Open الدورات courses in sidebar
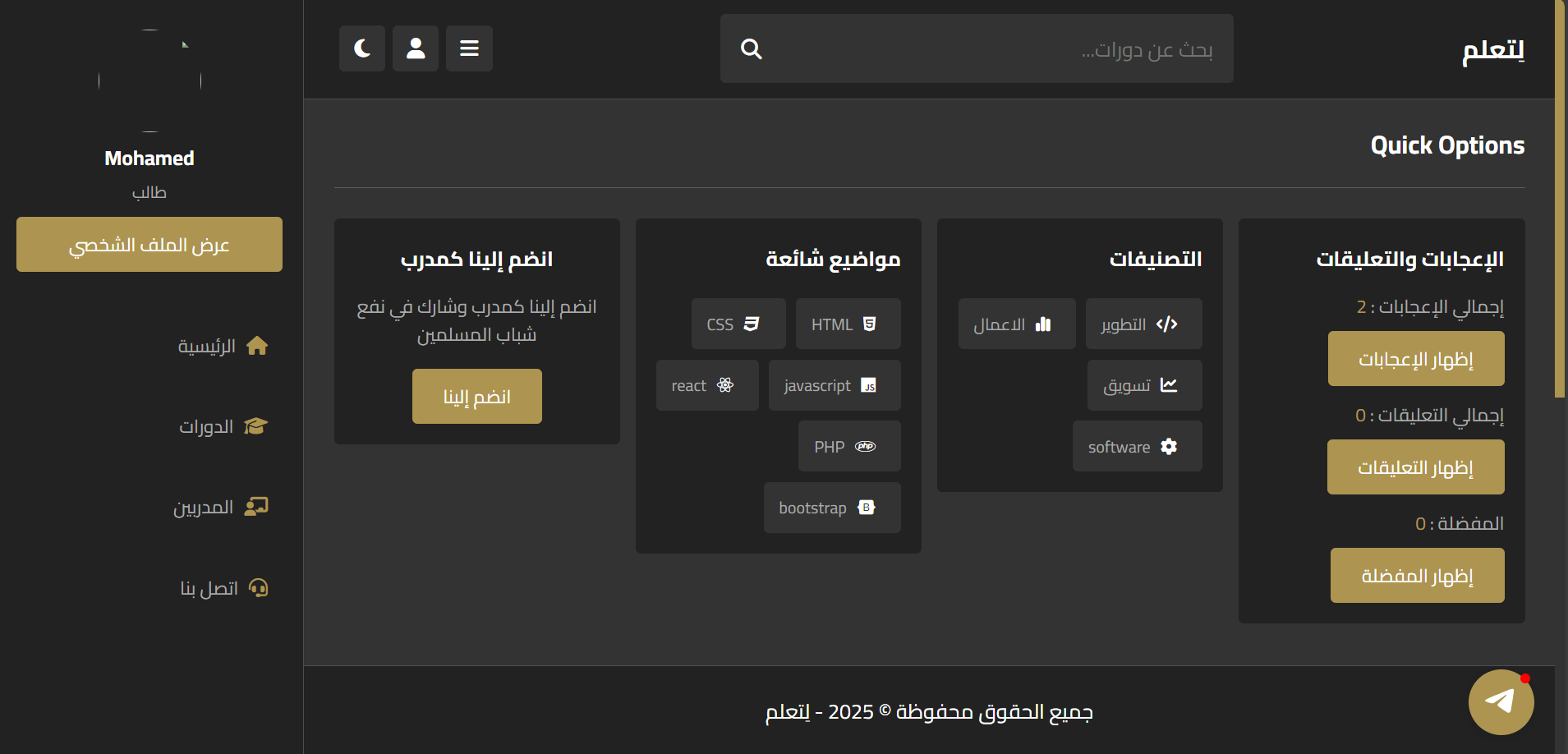Image resolution: width=1568 pixels, height=754 pixels. pos(223,426)
